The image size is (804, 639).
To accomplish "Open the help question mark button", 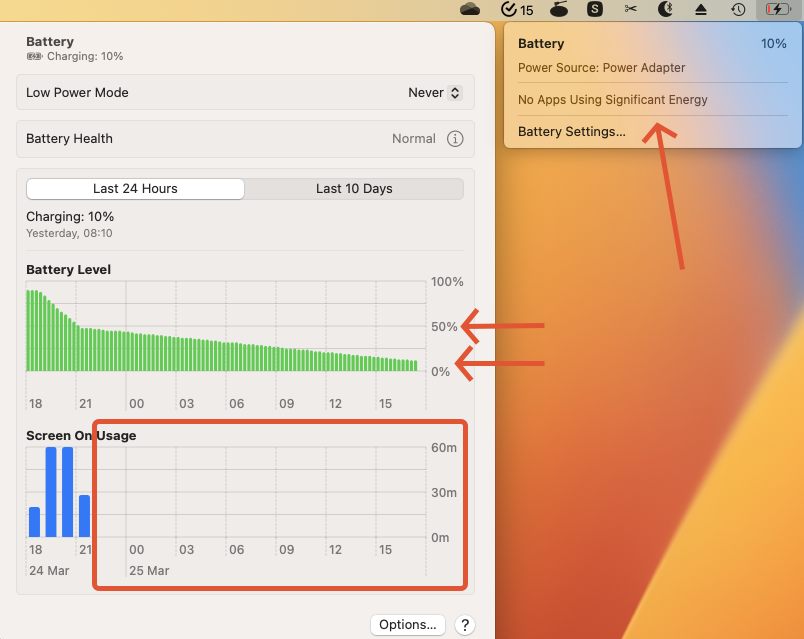I will click(x=465, y=625).
